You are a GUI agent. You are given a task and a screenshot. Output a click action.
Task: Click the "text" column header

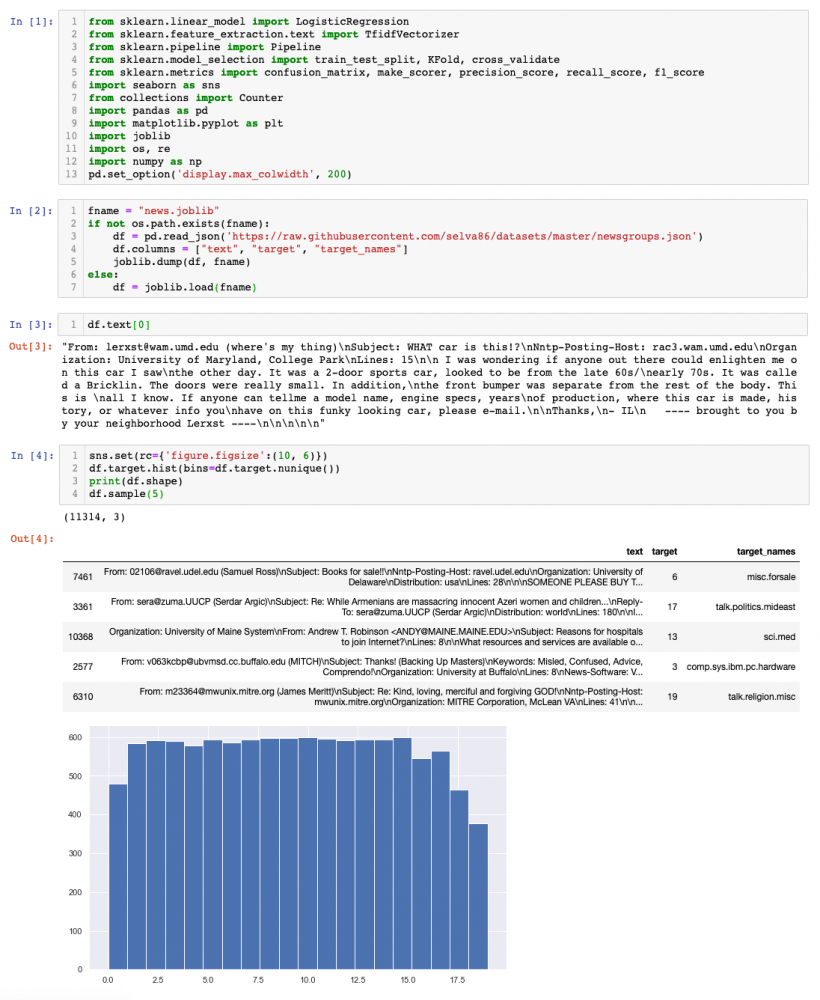tap(634, 551)
